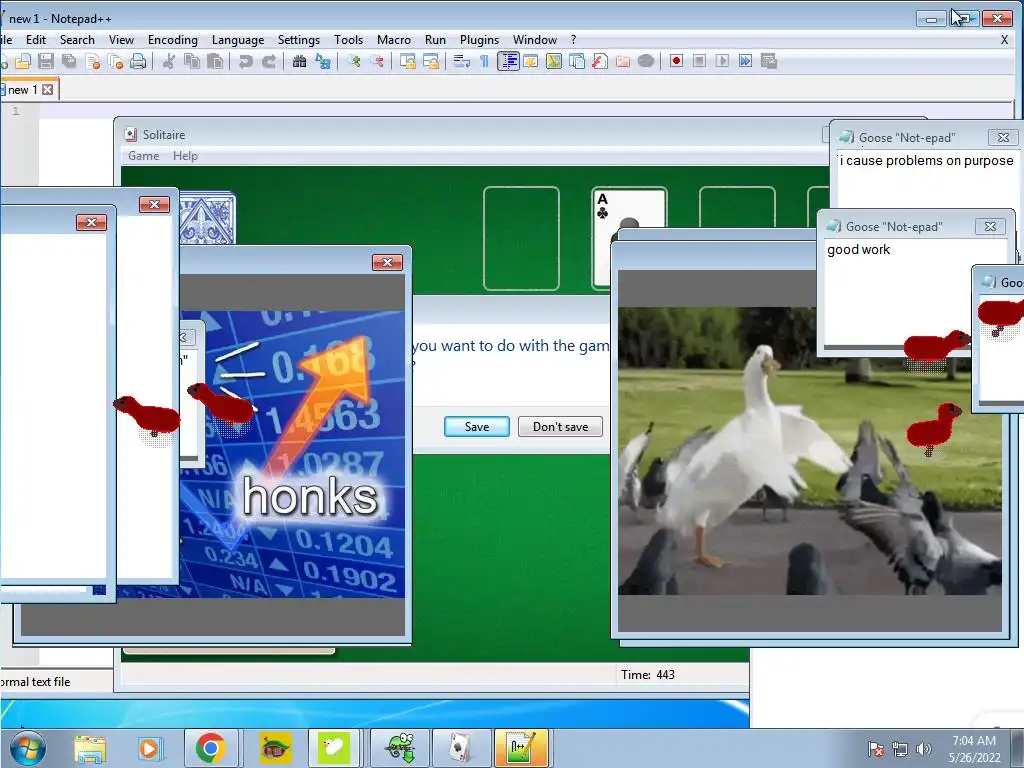This screenshot has height=768, width=1024.
Task: Open Windows Explorer from the taskbar
Action: tap(89, 748)
